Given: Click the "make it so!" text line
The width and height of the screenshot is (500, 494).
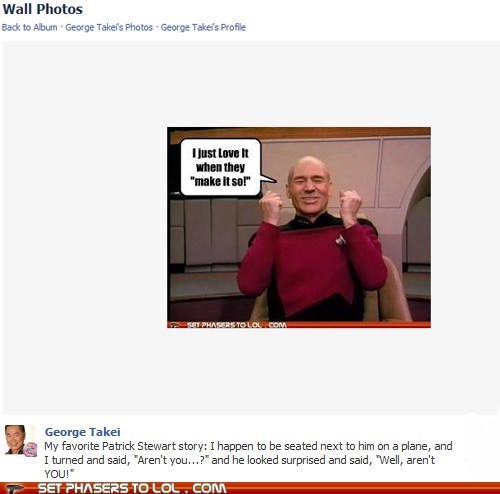Looking at the screenshot, I should 220,182.
